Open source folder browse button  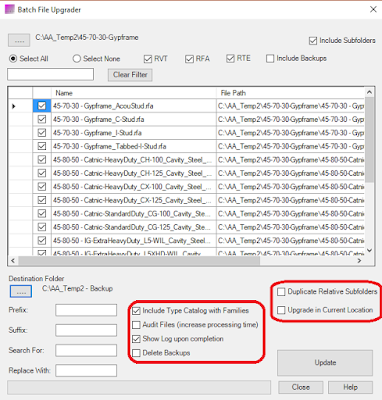pos(19,40)
